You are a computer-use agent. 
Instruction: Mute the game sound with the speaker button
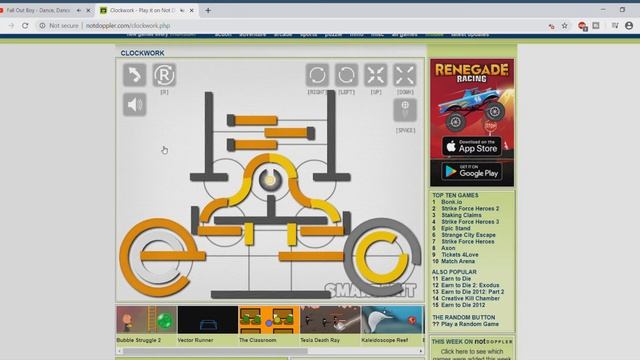point(135,105)
